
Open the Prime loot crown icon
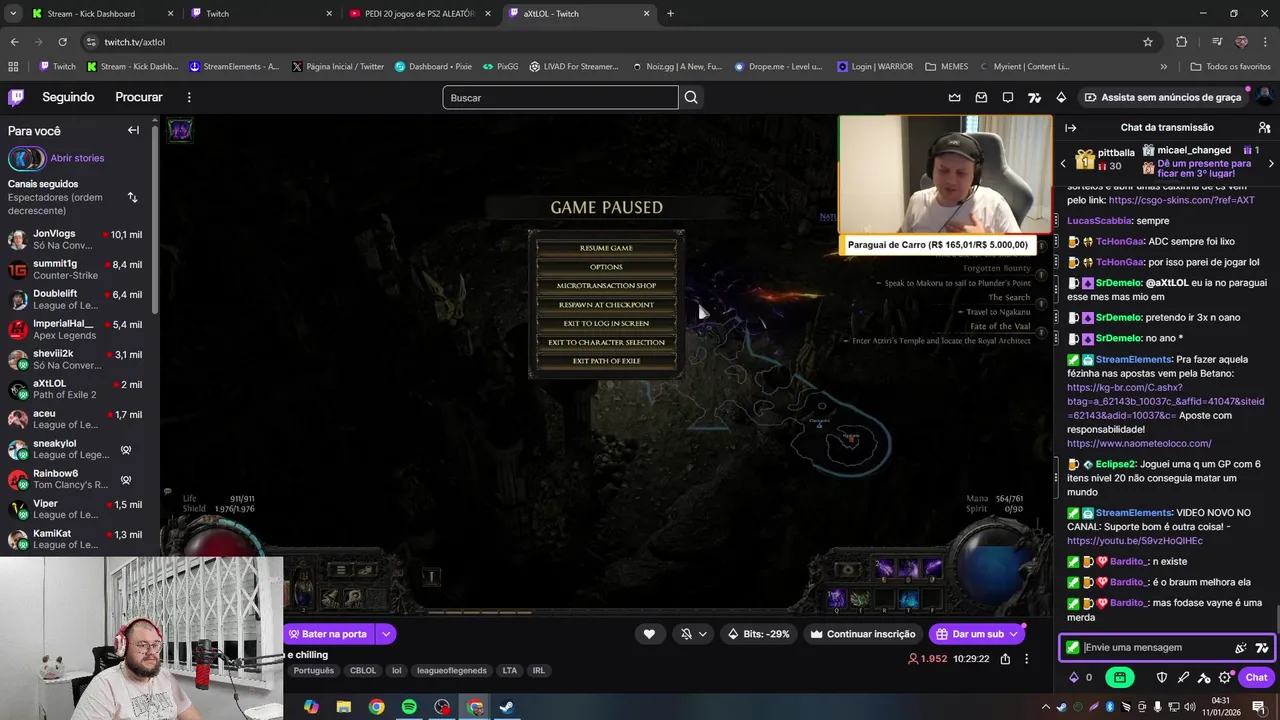click(x=954, y=98)
